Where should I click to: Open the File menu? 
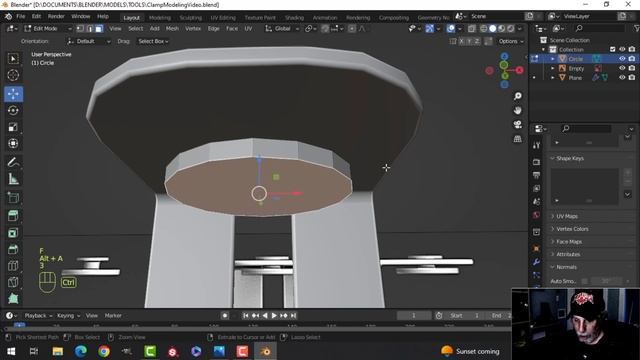(x=20, y=16)
